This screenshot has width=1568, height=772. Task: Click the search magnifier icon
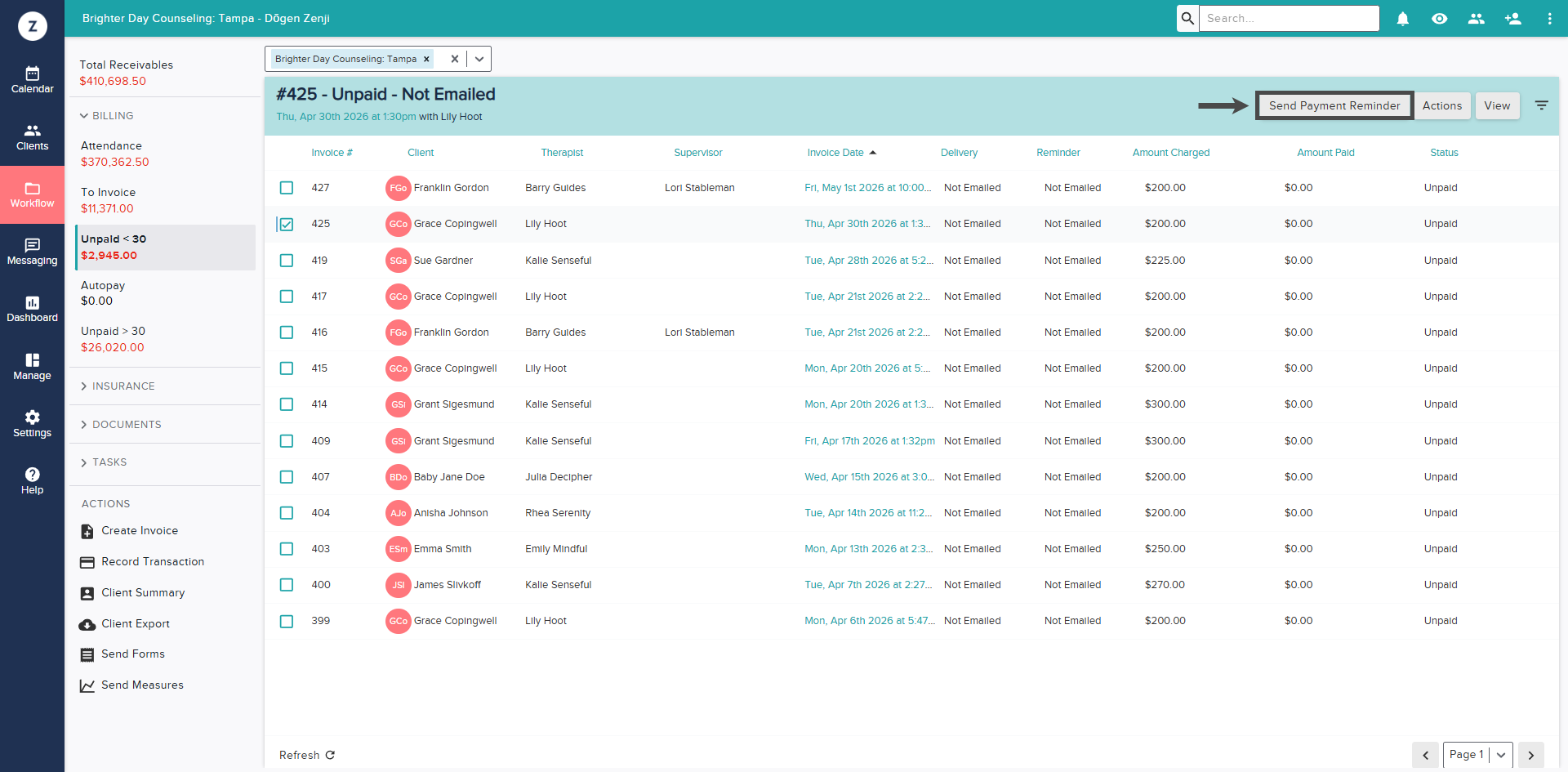pos(1187,18)
